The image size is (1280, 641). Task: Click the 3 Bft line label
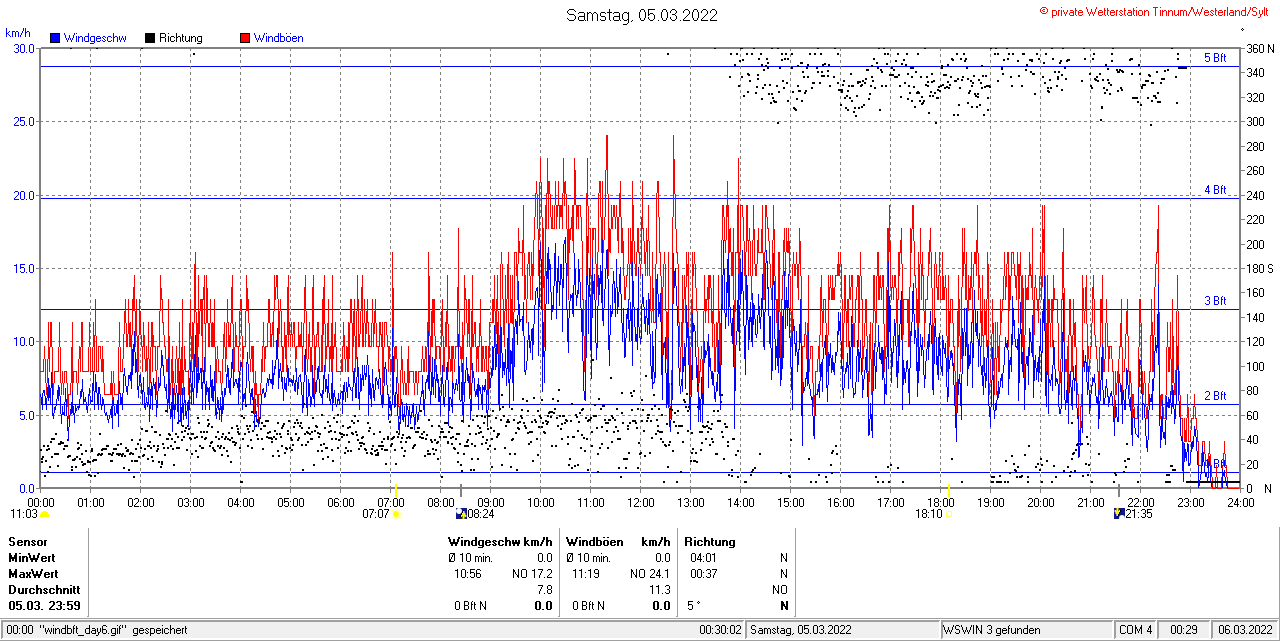[x=1215, y=301]
